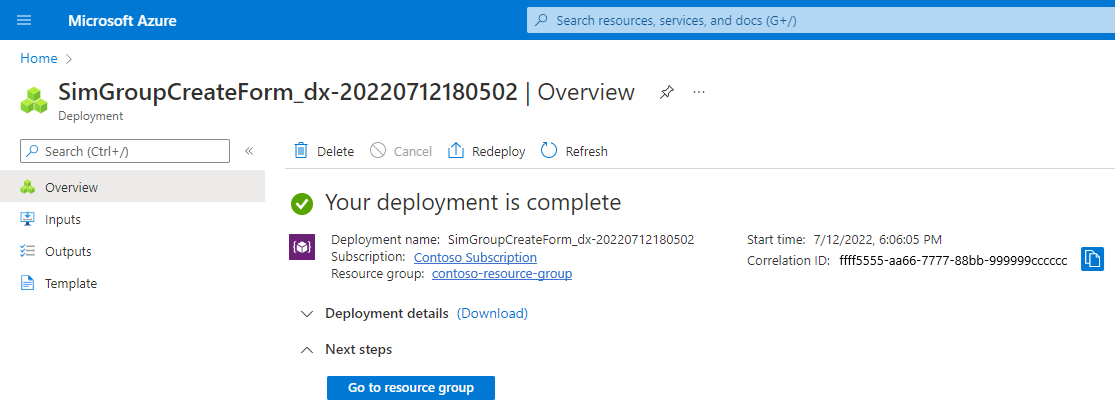Click the Delete toolbar label
The image size is (1115, 413).
pyautogui.click(x=336, y=151)
